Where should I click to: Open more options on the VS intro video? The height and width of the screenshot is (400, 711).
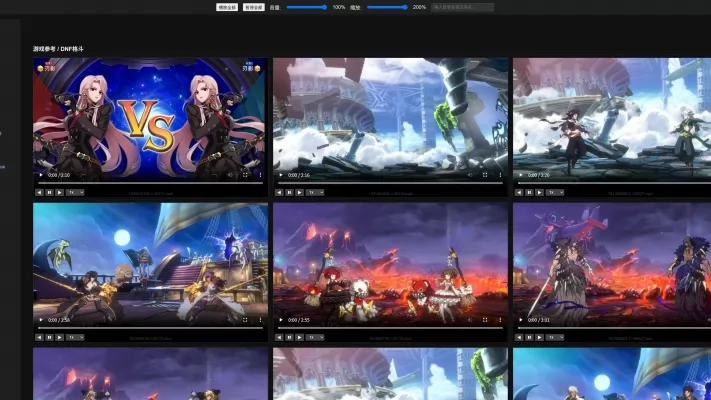click(260, 175)
